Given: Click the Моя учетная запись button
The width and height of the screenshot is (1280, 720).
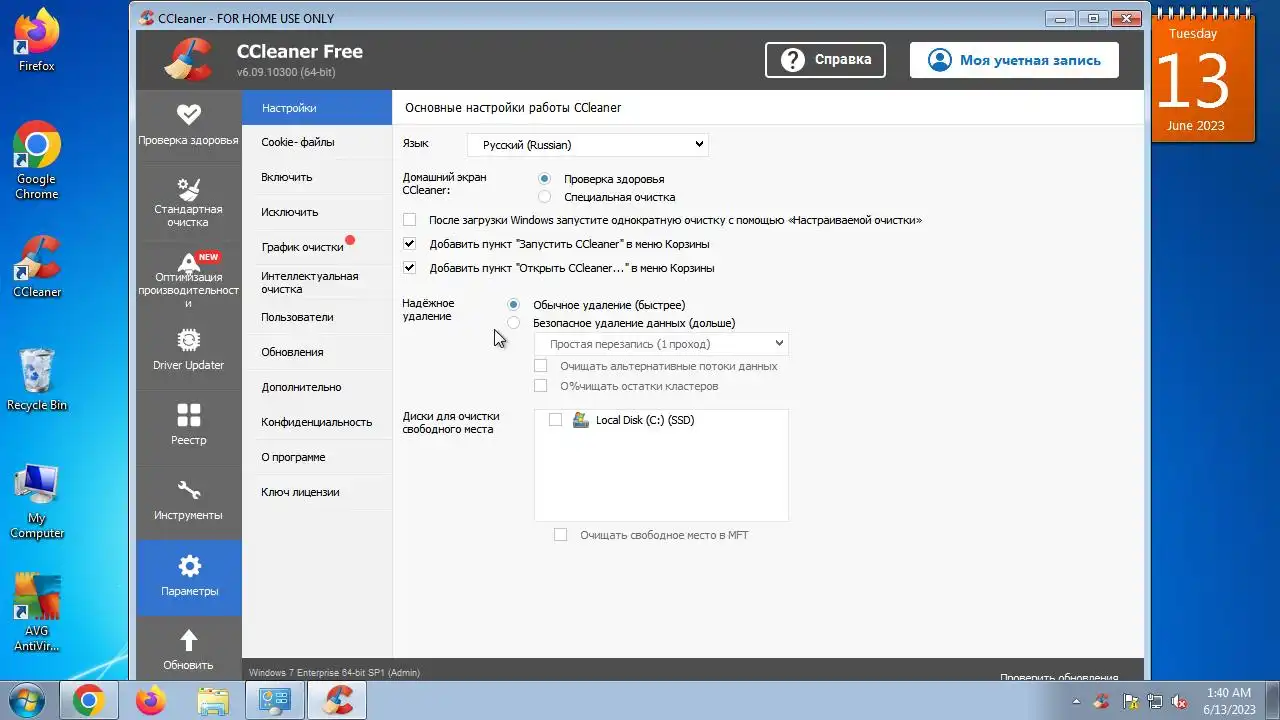Looking at the screenshot, I should pos(1014,60).
